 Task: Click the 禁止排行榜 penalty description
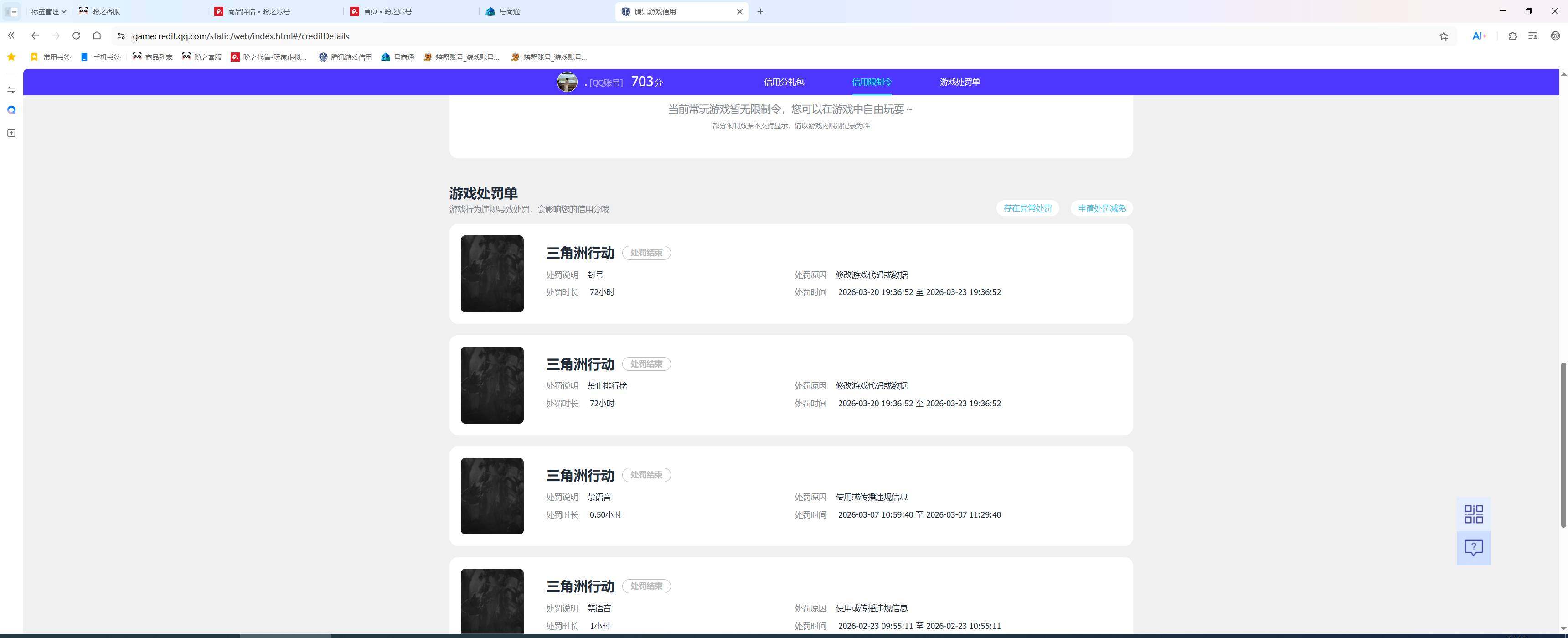click(x=607, y=385)
